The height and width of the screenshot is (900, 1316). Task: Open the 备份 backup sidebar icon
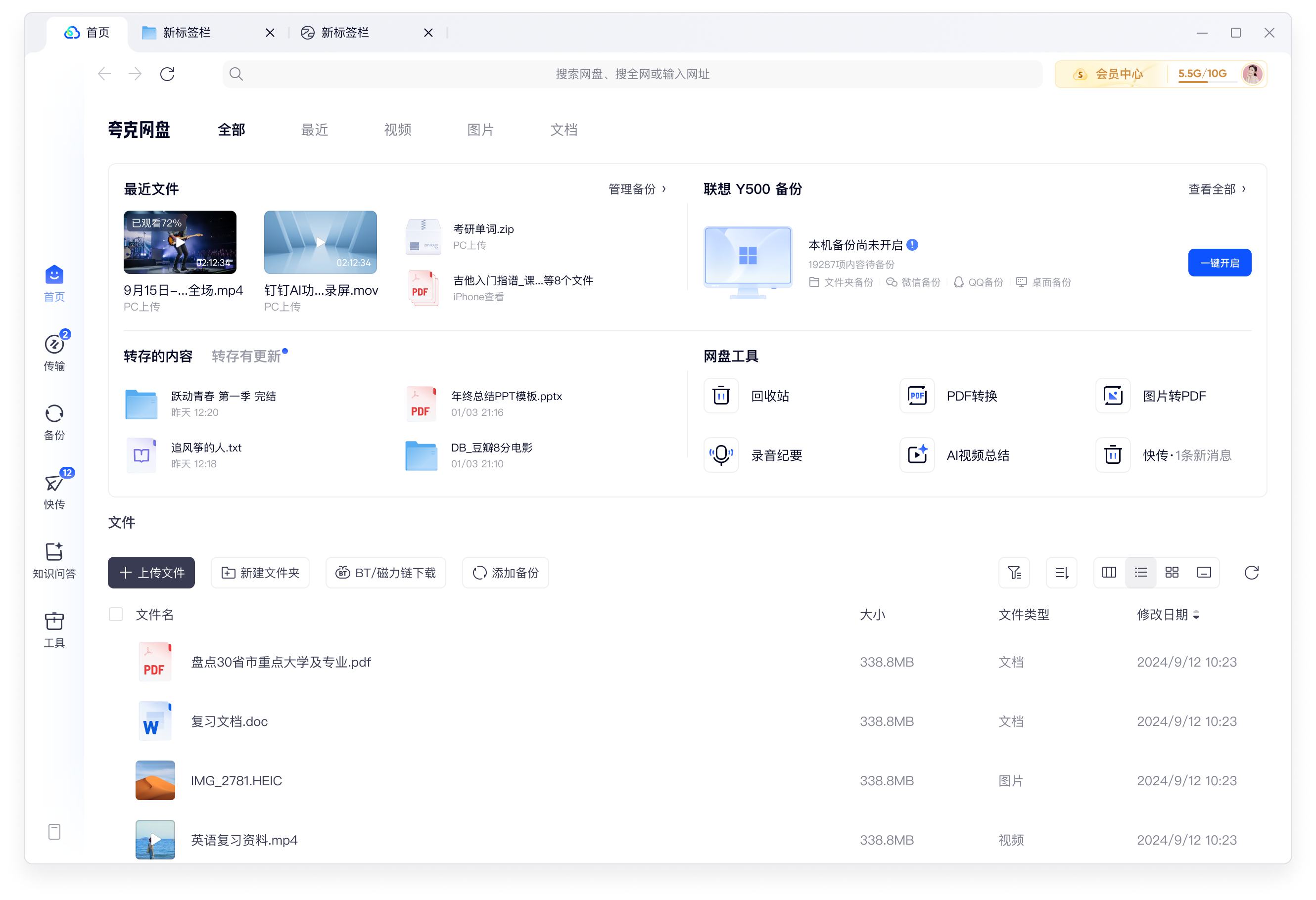pos(54,422)
